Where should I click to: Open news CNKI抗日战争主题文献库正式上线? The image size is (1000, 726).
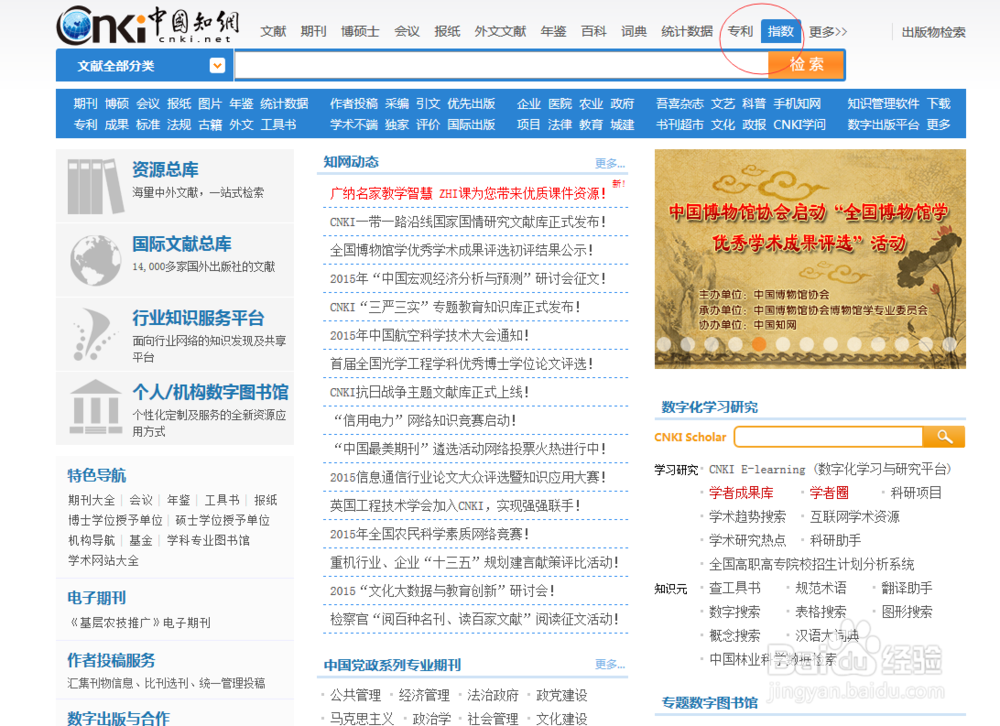tap(429, 392)
